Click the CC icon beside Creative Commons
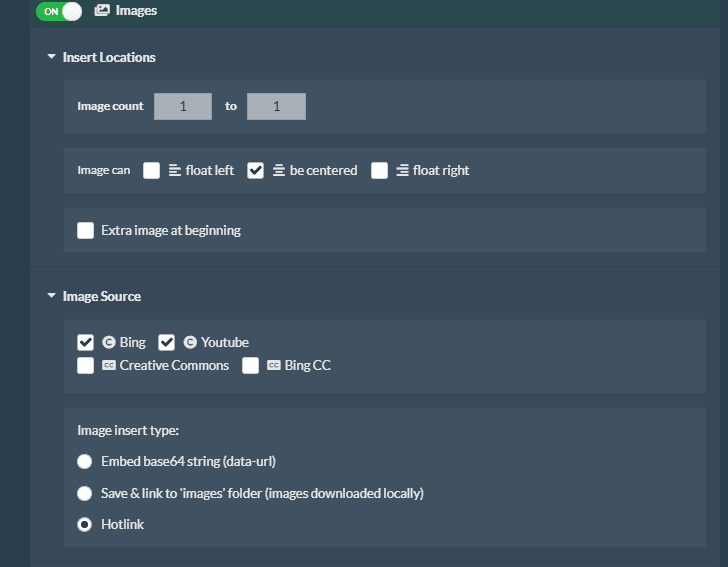 (109, 365)
